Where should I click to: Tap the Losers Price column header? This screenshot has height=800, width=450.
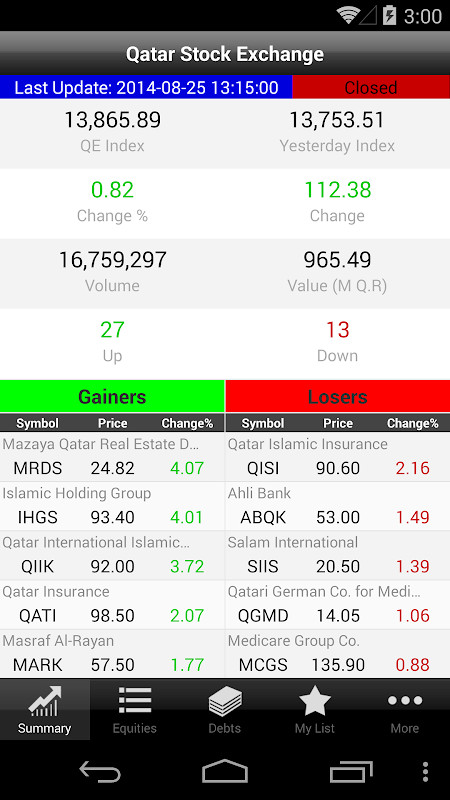tap(338, 423)
